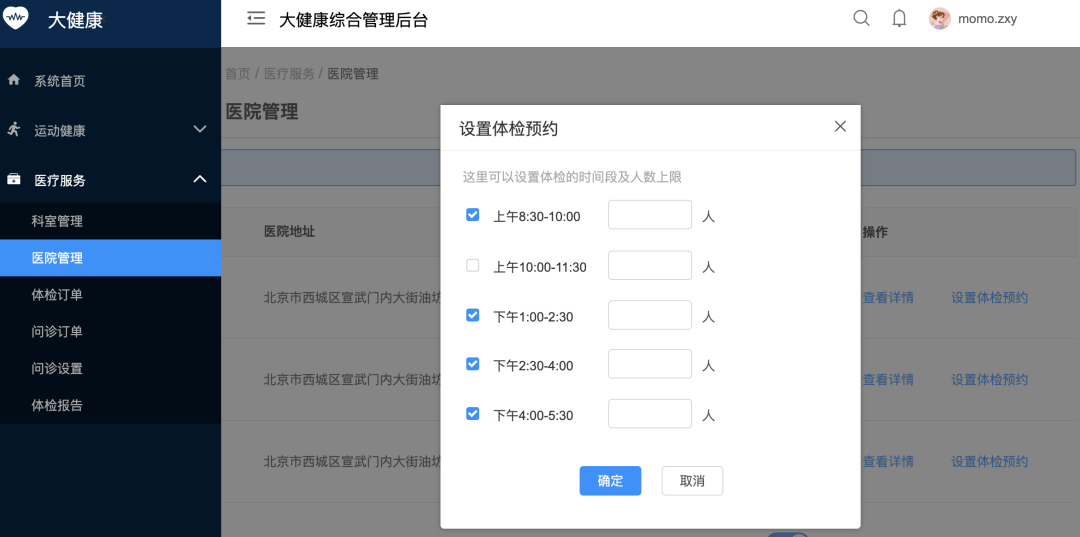Toggle the sidebar collapse icon
Image resolution: width=1080 pixels, height=537 pixels.
[256, 18]
